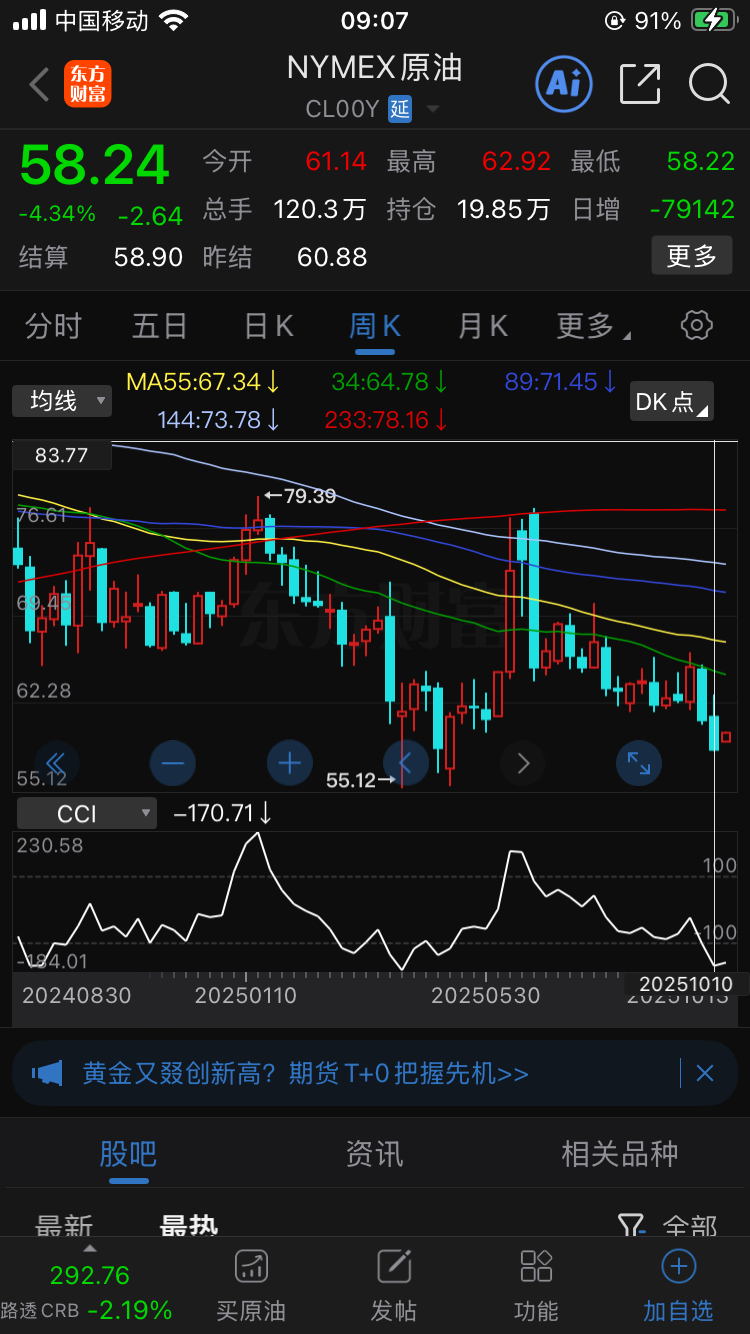The image size is (750, 1334).
Task: Tap the megaphone announcement icon
Action: pos(47,1073)
